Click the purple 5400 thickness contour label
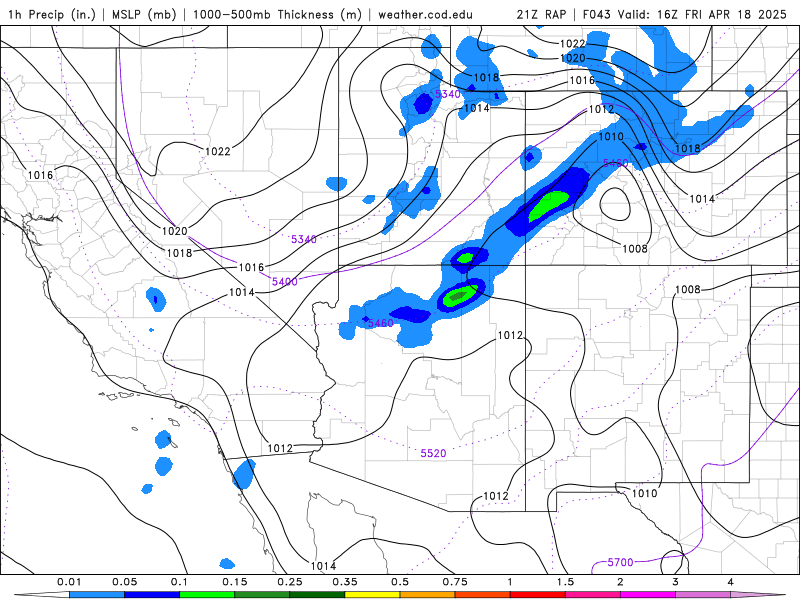The image size is (800, 600). (x=285, y=282)
